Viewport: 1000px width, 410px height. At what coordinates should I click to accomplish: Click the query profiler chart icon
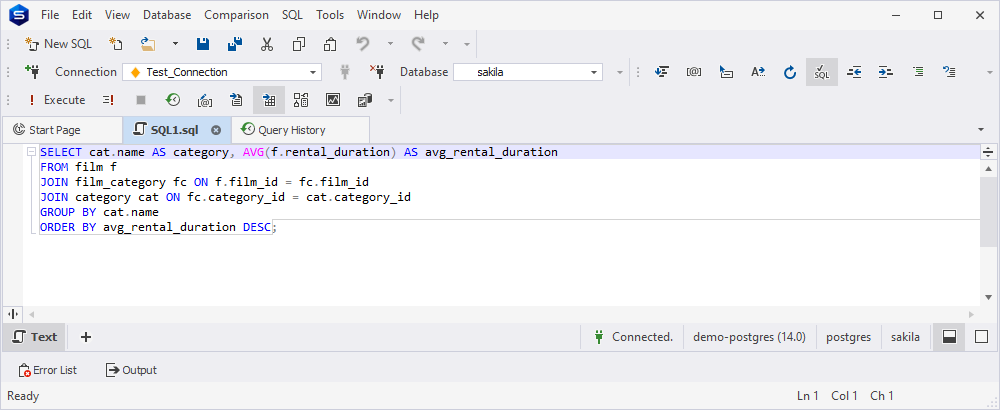tap(333, 100)
